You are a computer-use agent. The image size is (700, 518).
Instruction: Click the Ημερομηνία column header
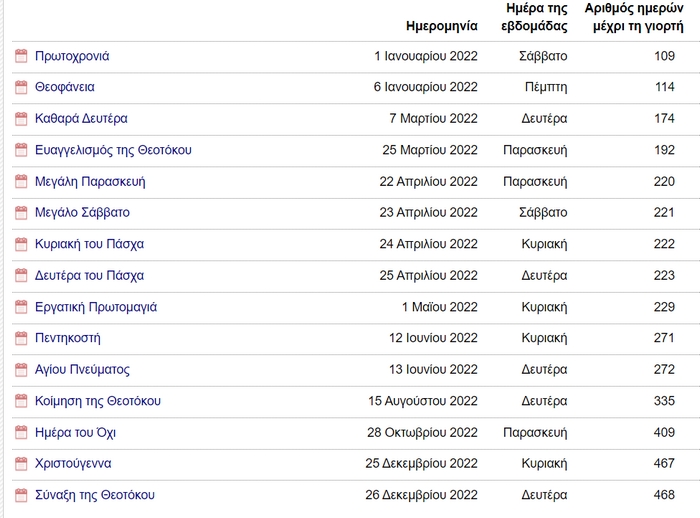442,26
